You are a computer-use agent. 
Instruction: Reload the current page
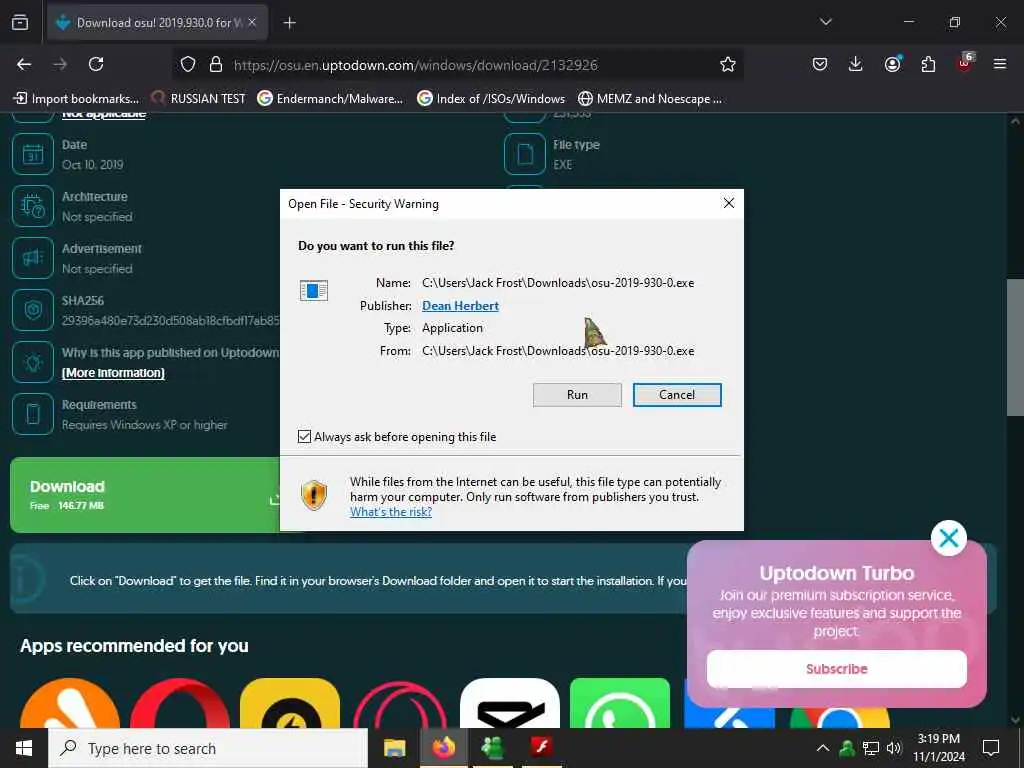point(96,64)
